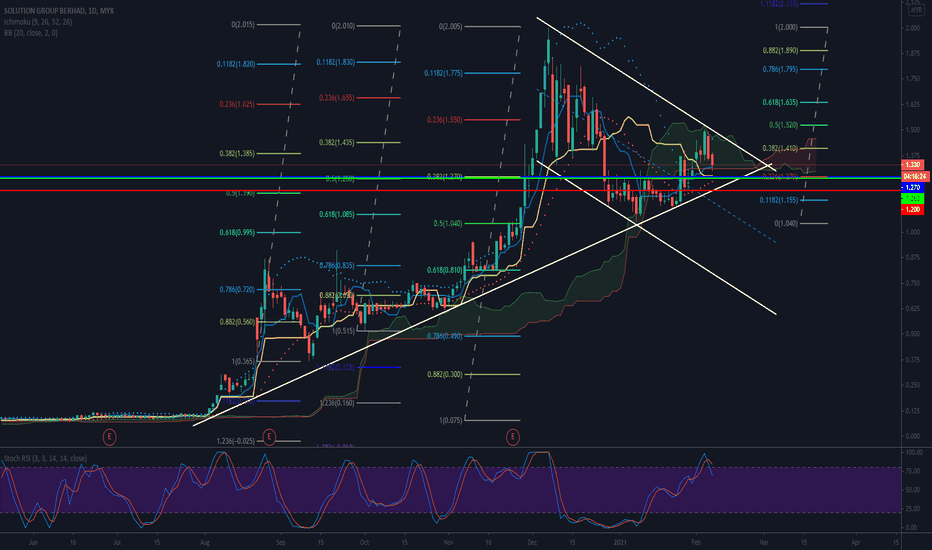Select the 1(0.365) Fibonacci label
This screenshot has width=932, height=550.
tap(243, 362)
